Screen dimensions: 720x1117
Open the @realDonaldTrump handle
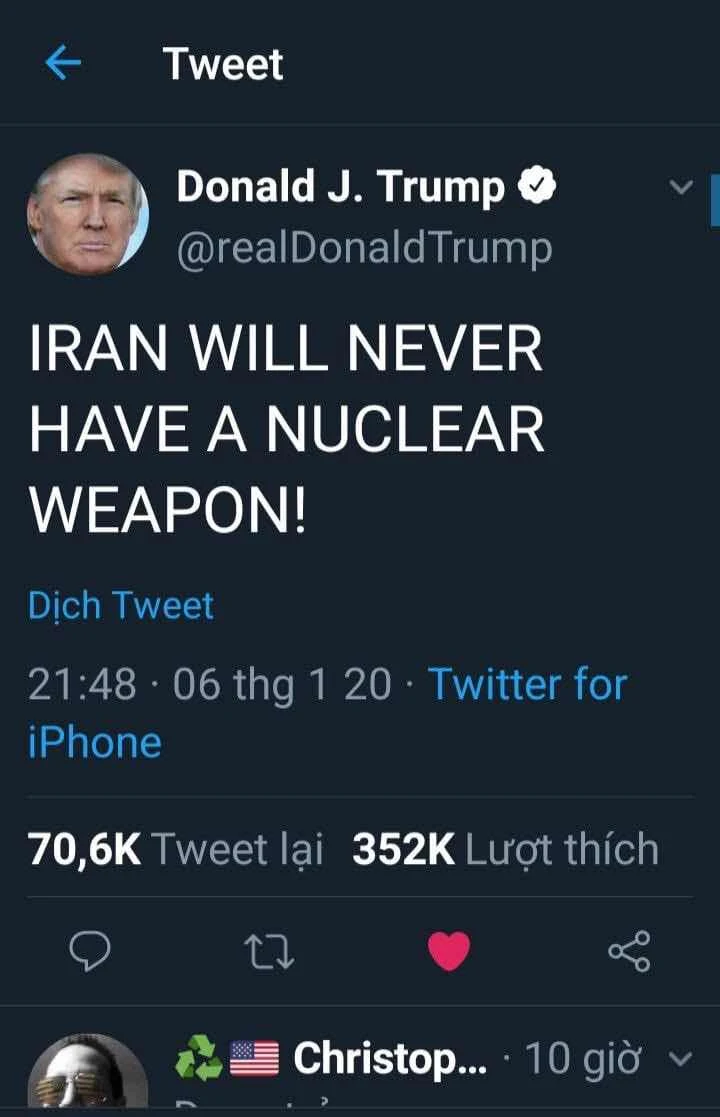pos(365,249)
